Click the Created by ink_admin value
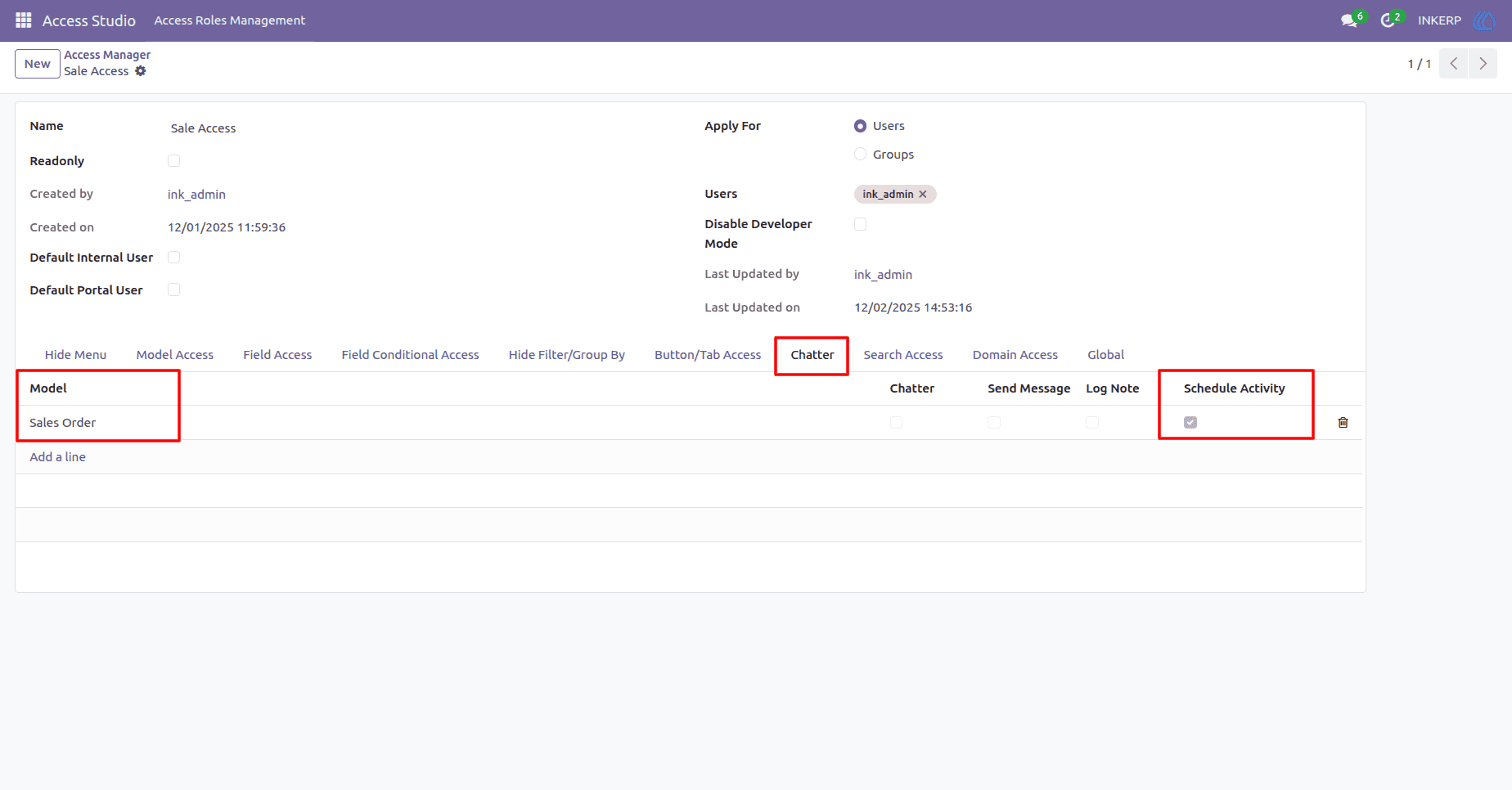Screen dimensions: 1512x790 tap(196, 195)
